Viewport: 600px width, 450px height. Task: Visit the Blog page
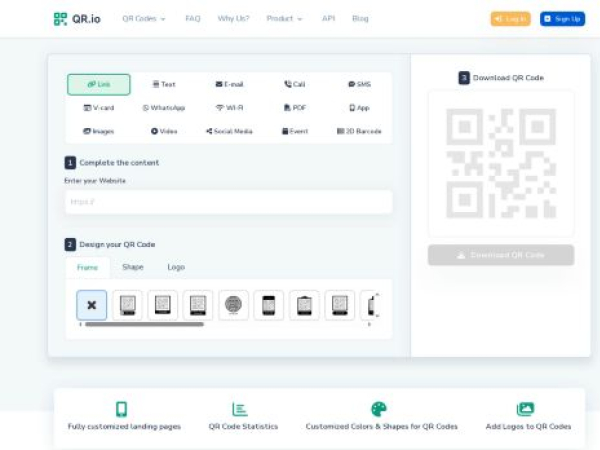click(360, 18)
